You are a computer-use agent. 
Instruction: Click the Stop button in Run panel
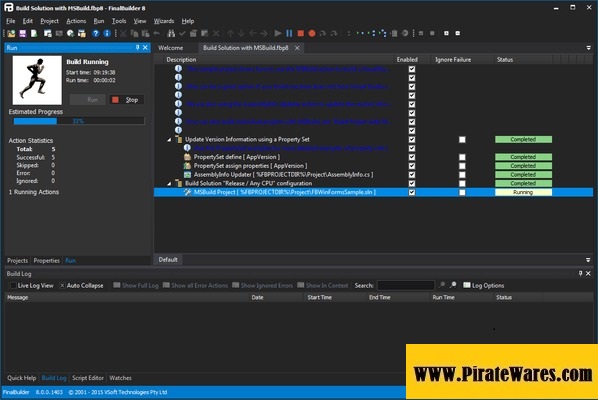(x=126, y=100)
